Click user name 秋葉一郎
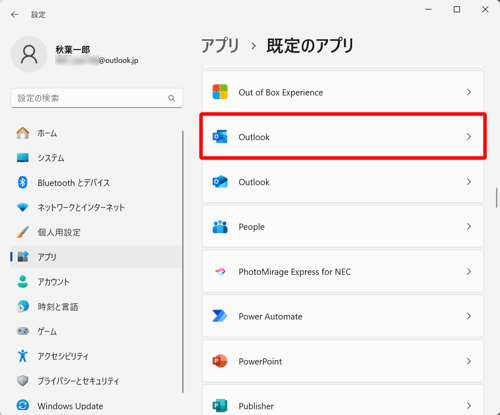 pos(73,50)
